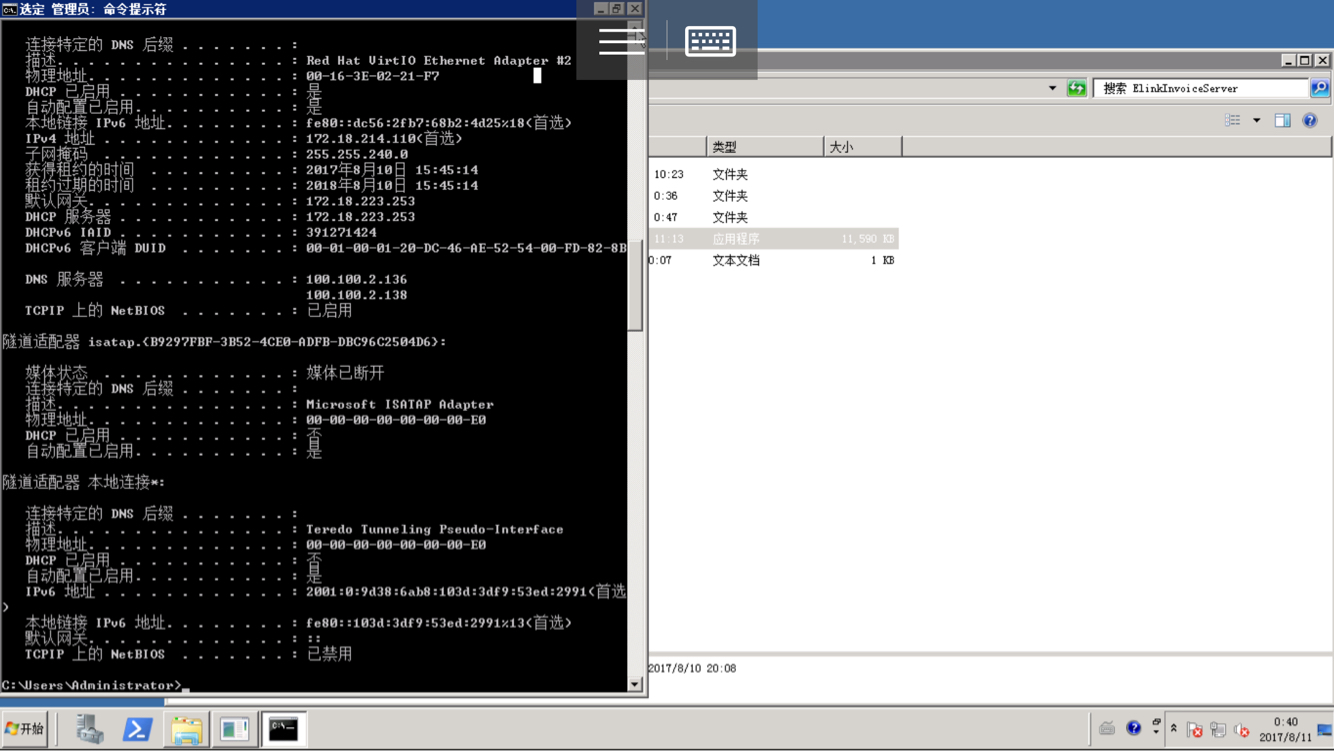
Task: Open the volume tray icon
Action: (1242, 730)
